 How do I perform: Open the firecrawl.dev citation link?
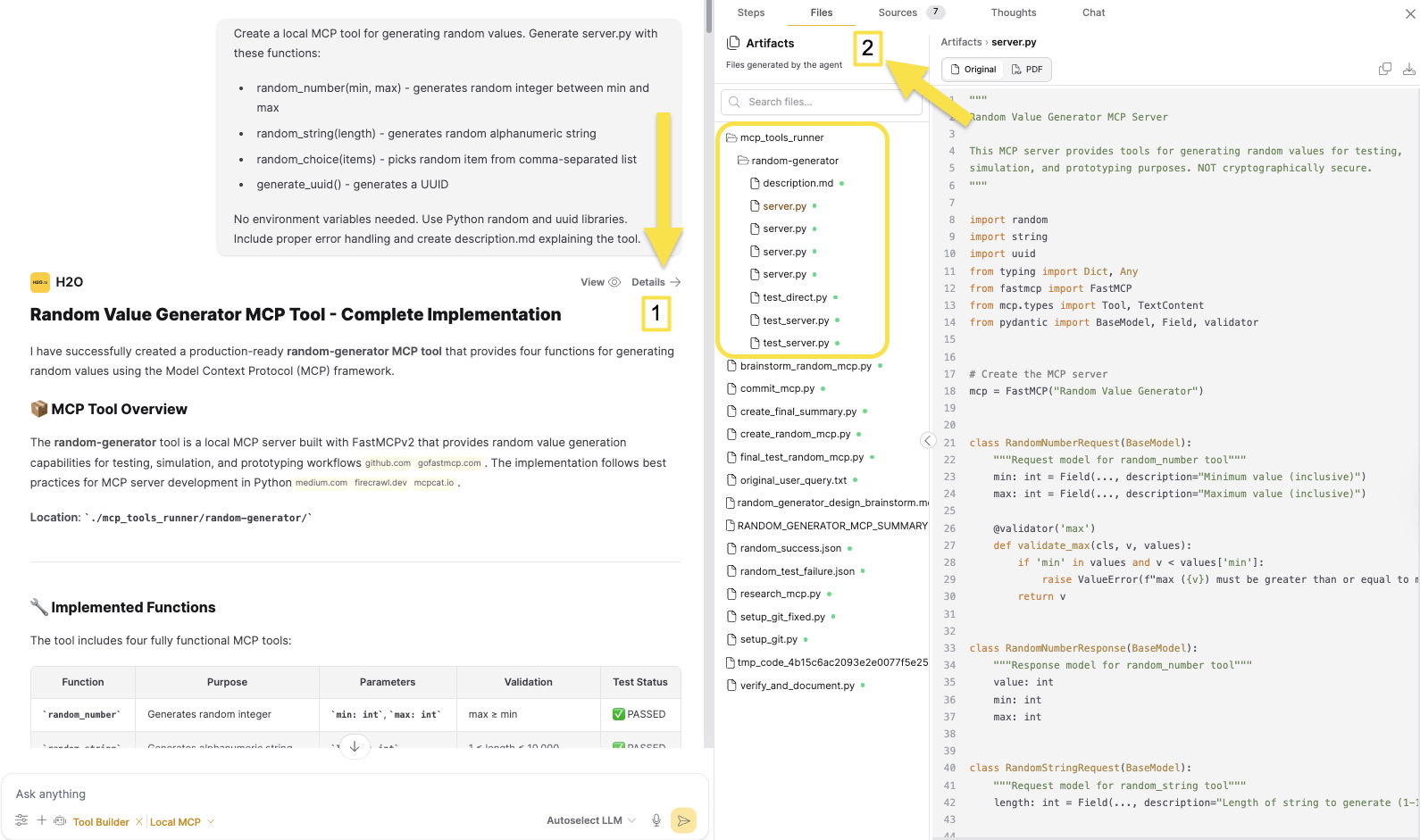380,483
